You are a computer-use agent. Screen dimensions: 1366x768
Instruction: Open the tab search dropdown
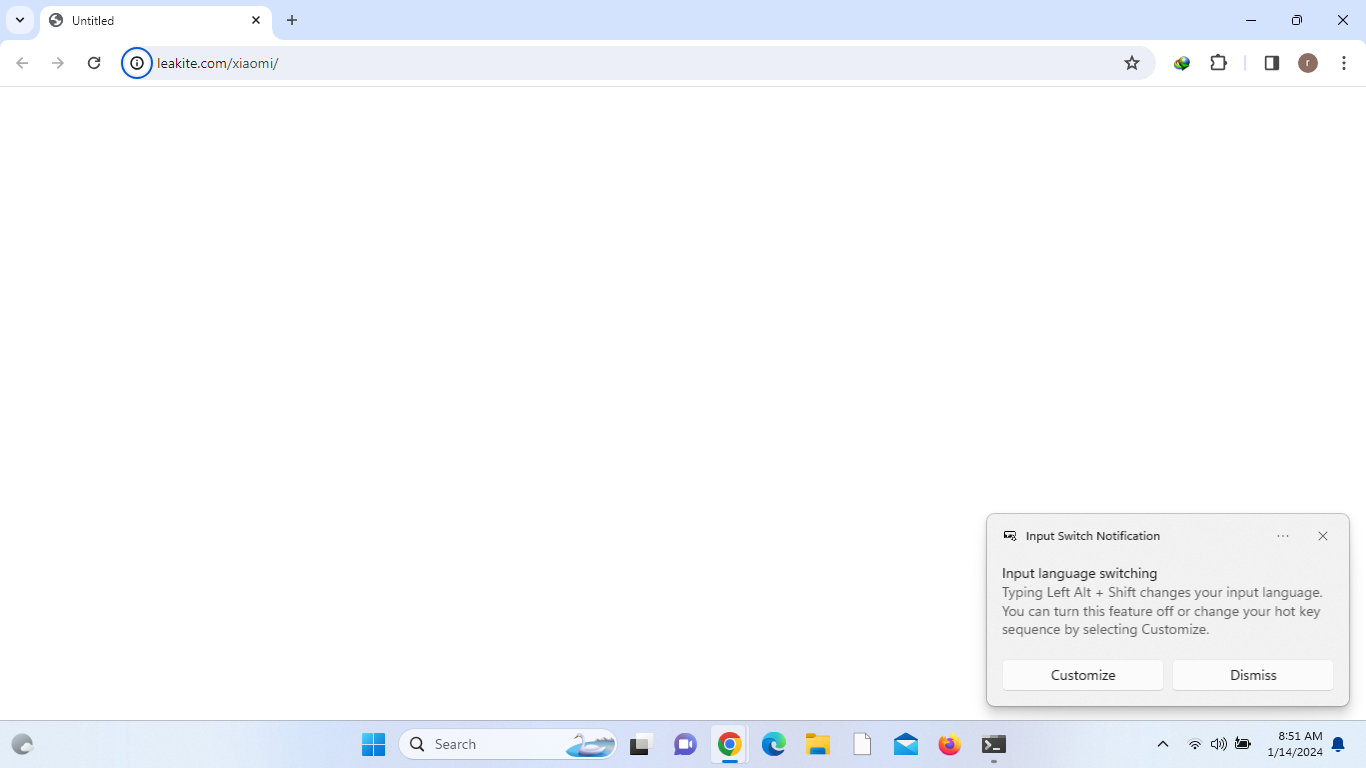pos(20,20)
